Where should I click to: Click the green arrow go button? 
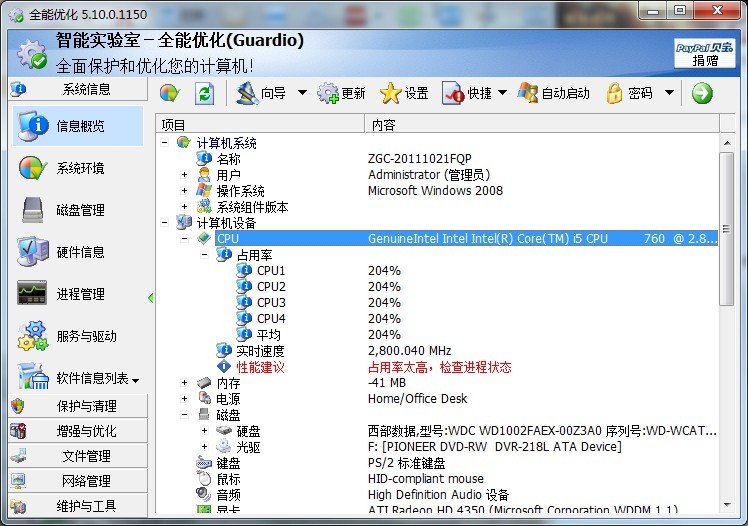click(702, 93)
